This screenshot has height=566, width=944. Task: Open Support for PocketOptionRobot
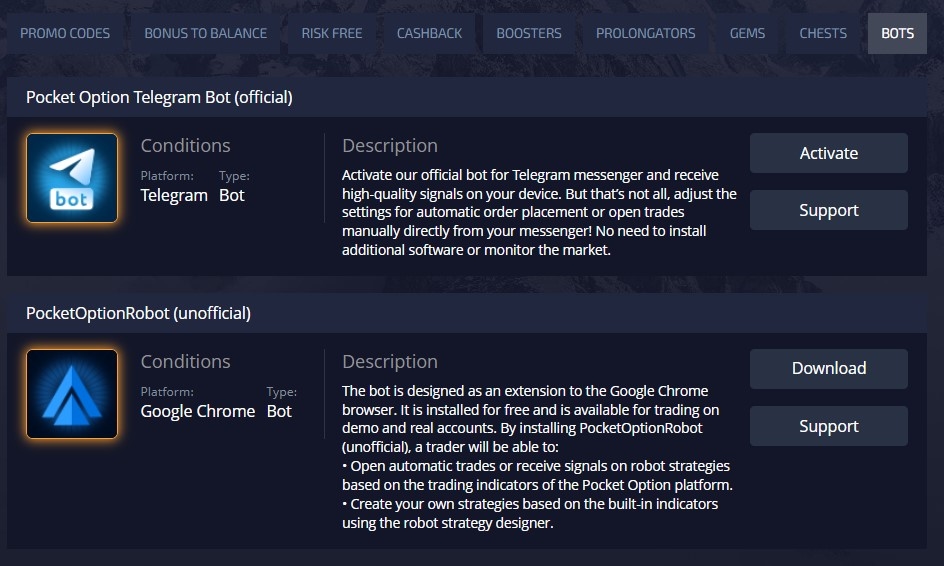828,426
